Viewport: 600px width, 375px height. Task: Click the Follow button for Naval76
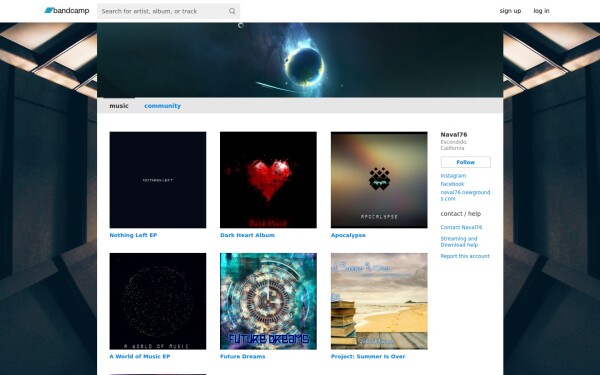tap(465, 162)
